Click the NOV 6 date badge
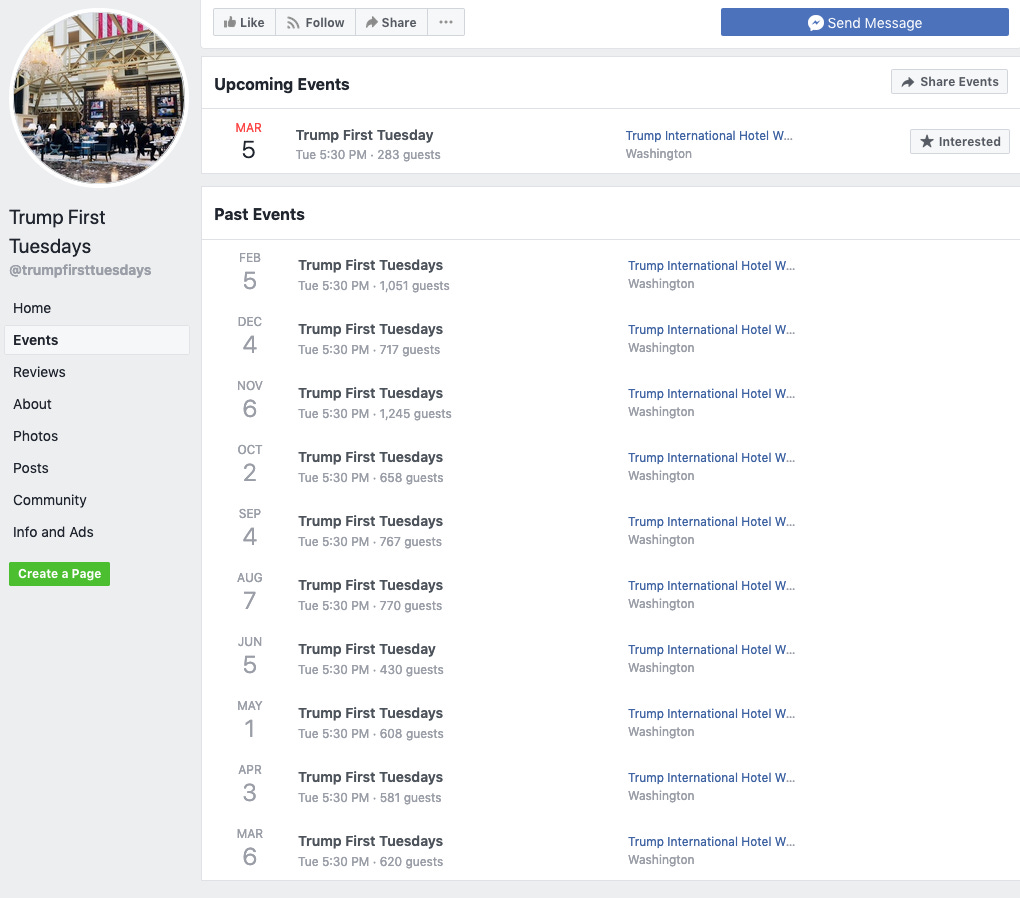This screenshot has width=1020, height=898. [x=250, y=400]
